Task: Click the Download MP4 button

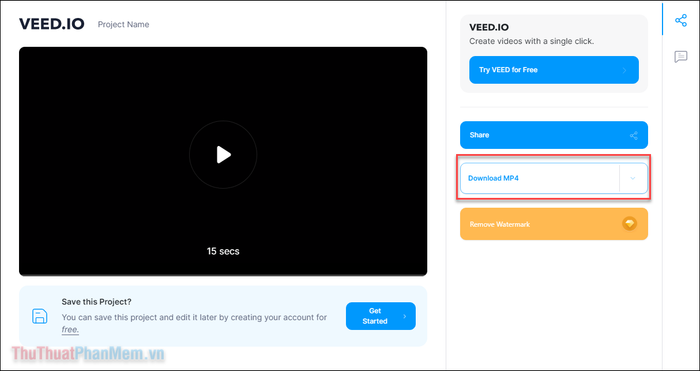Action: click(x=540, y=178)
